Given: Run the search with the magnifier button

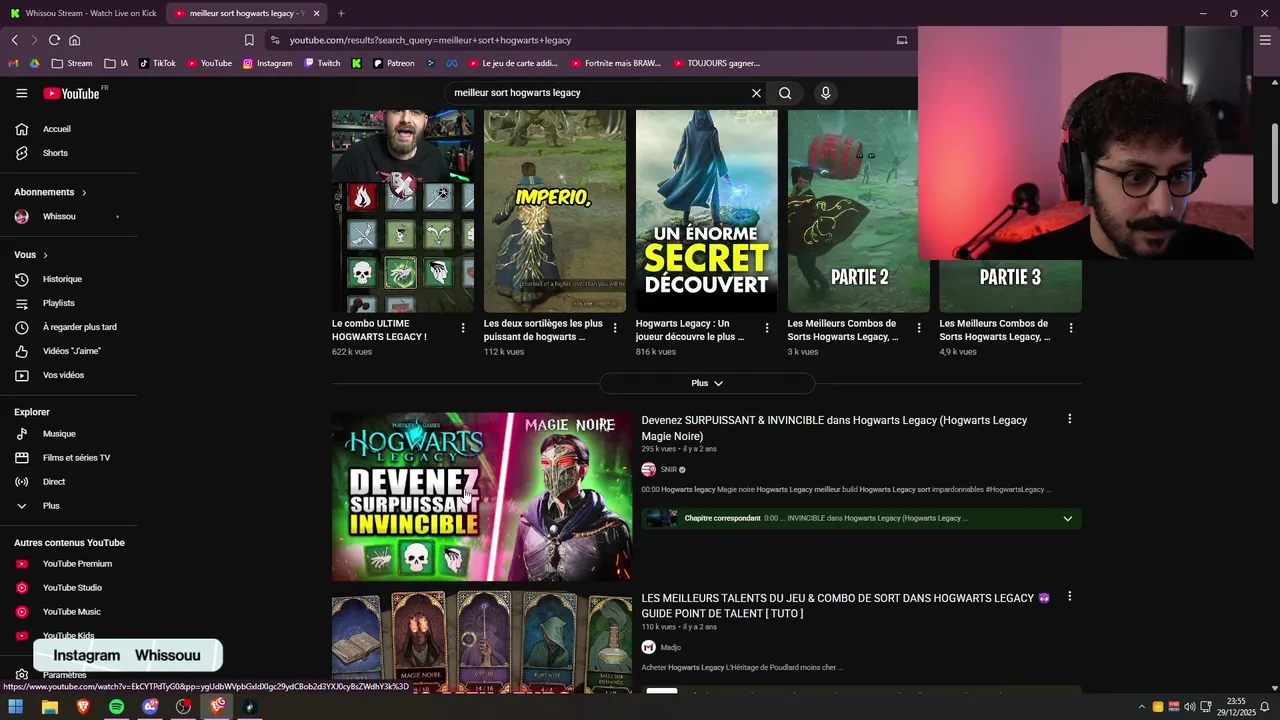Looking at the screenshot, I should pos(785,93).
